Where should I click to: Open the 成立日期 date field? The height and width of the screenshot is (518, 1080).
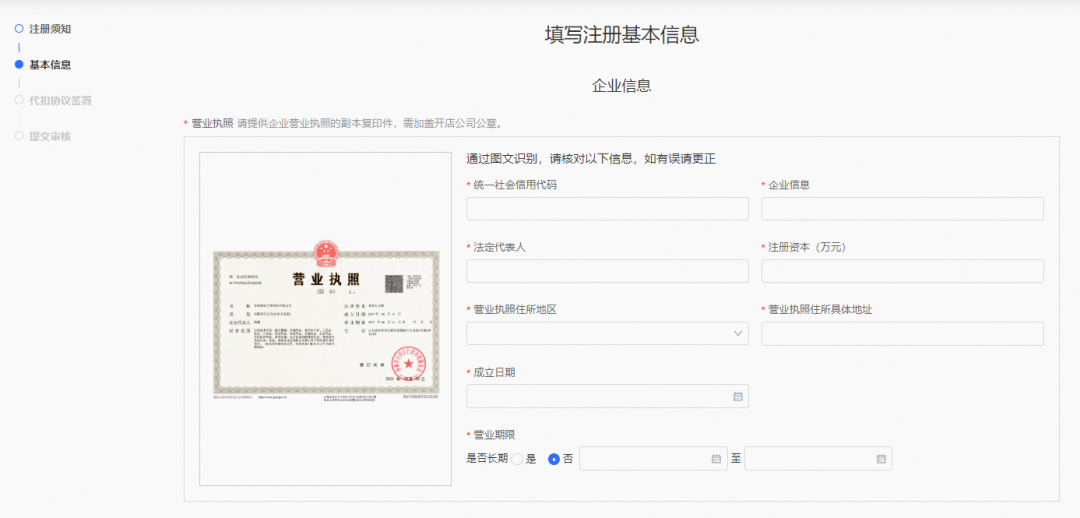[x=608, y=396]
